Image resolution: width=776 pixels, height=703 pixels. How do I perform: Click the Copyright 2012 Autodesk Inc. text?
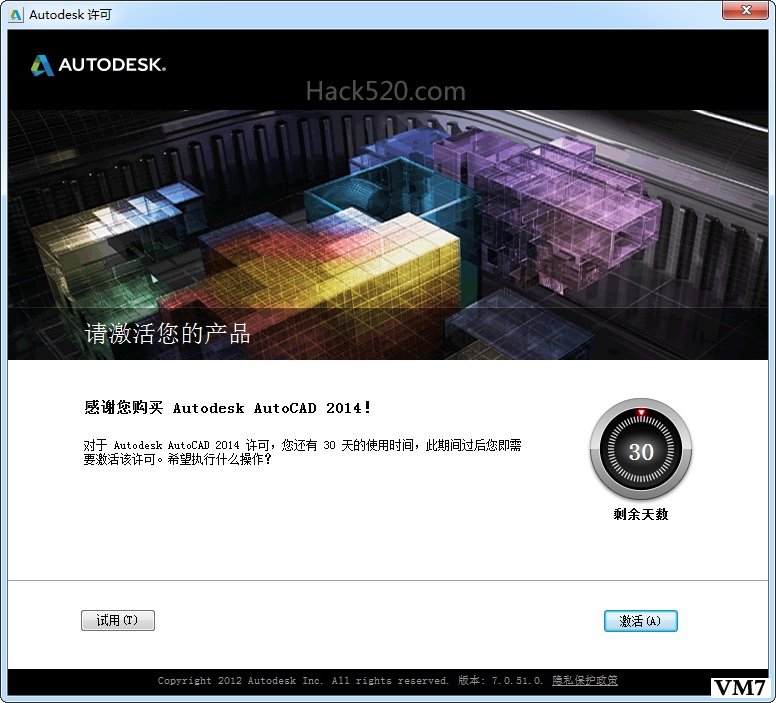point(303,681)
